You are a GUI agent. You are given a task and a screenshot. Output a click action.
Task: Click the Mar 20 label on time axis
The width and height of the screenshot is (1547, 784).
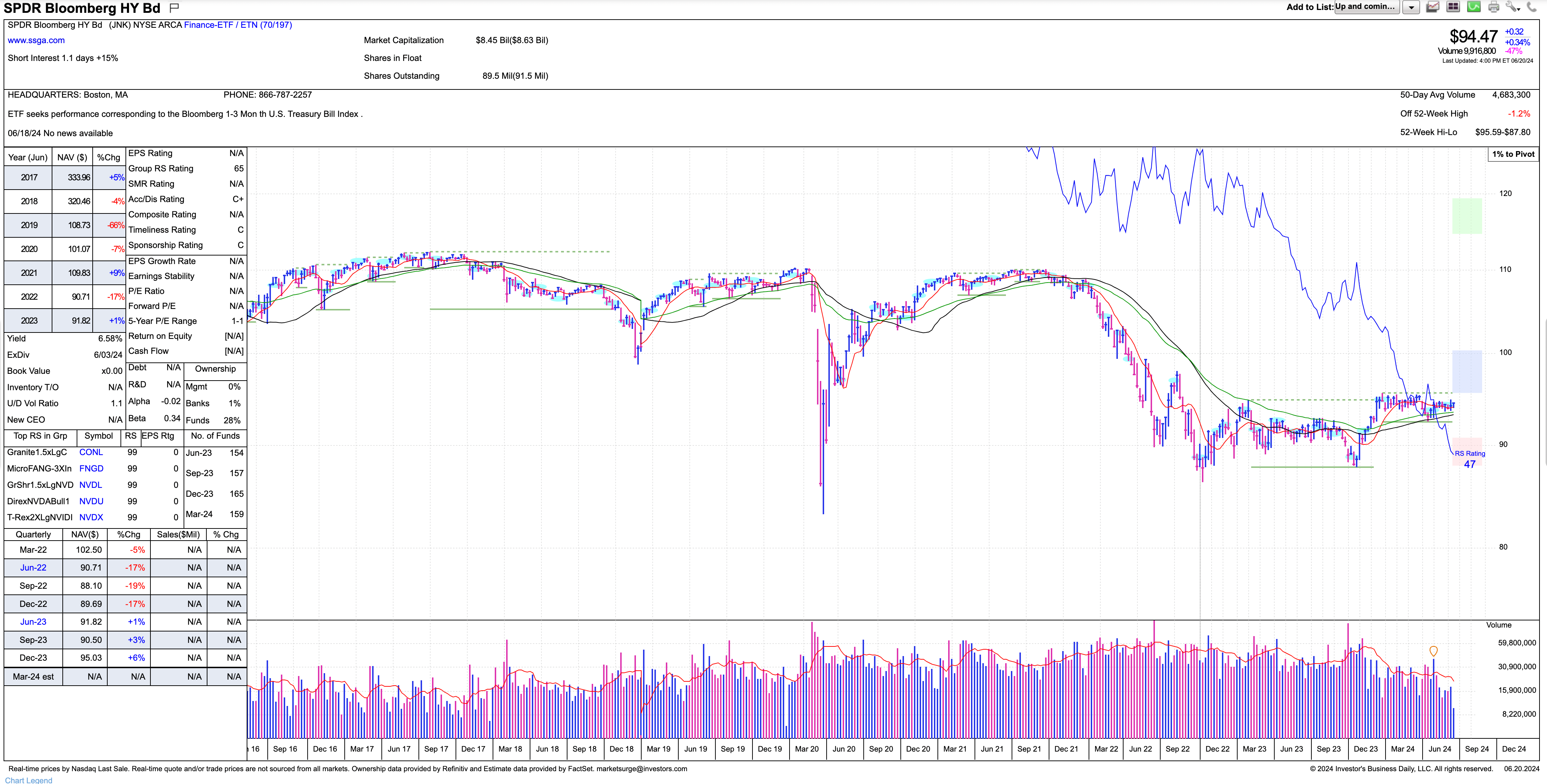(x=806, y=749)
